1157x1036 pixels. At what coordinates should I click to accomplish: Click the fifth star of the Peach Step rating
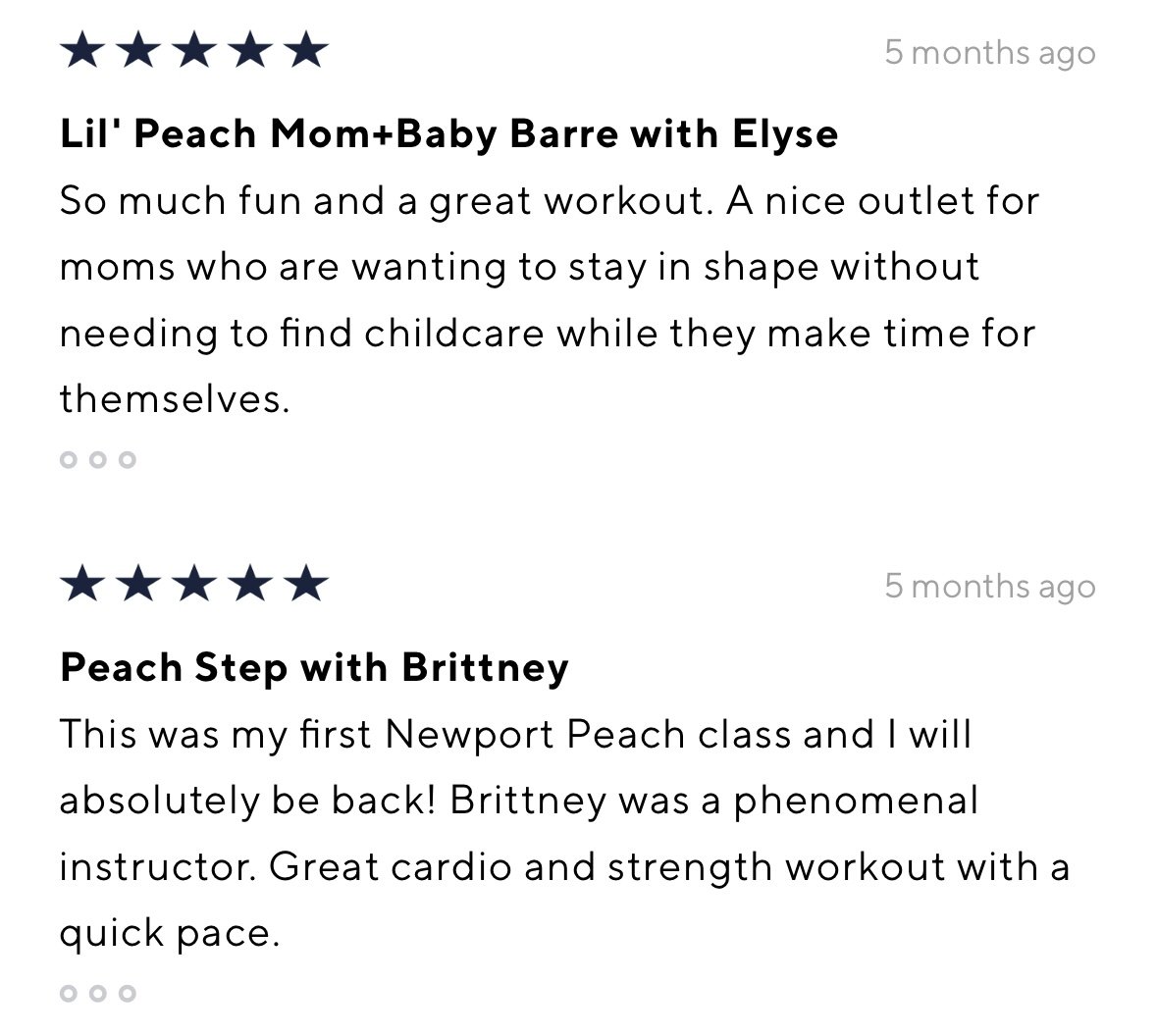tap(306, 584)
